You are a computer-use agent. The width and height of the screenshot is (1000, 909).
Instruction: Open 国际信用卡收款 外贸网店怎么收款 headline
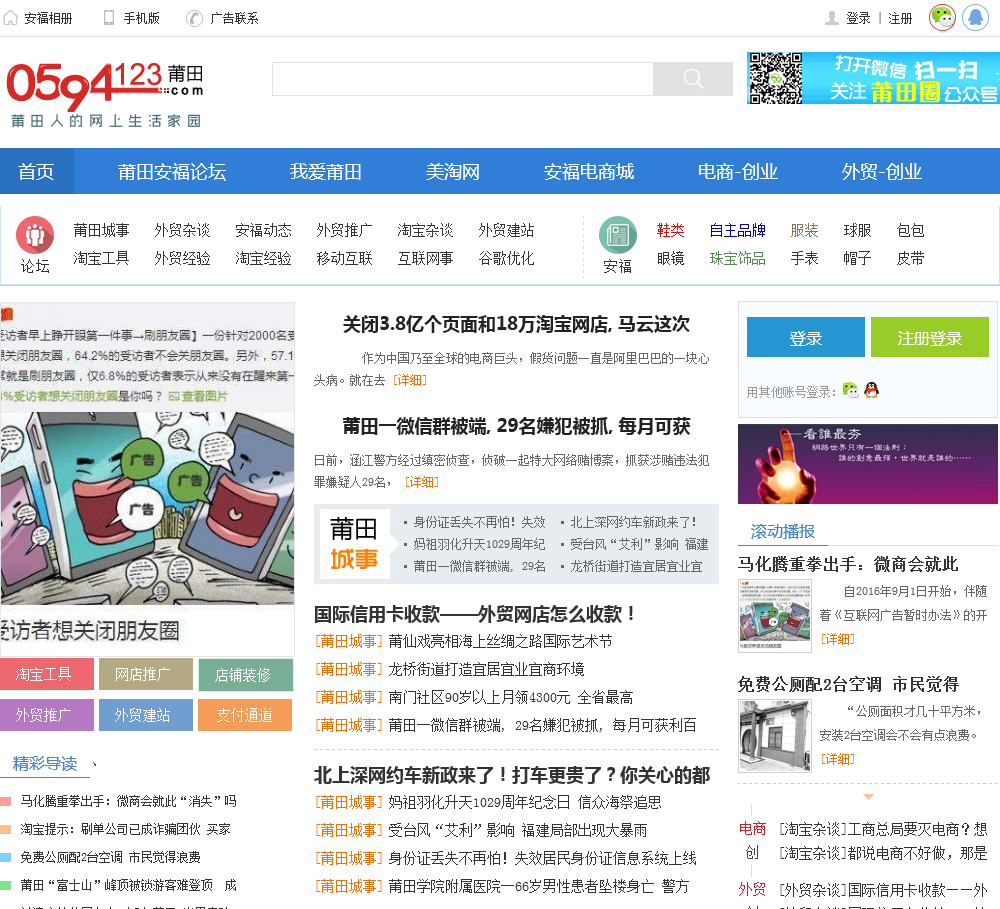click(x=474, y=614)
